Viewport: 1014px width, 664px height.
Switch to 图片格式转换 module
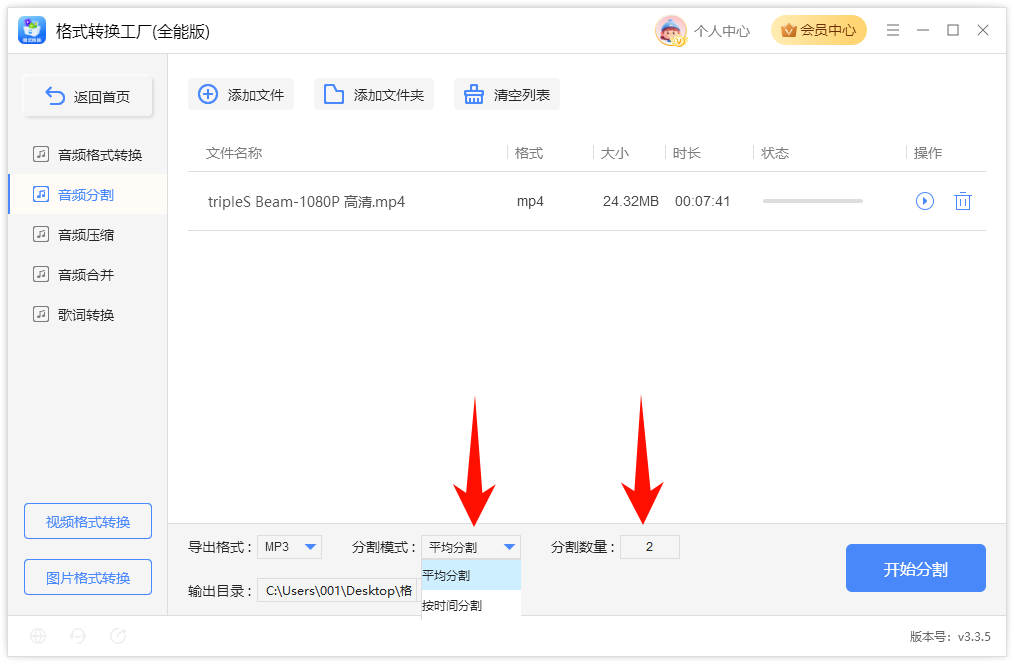88,577
